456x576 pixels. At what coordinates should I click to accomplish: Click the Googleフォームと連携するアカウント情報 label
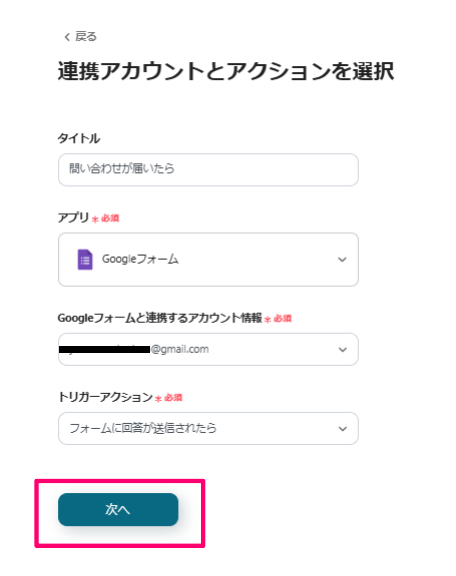pos(160,318)
